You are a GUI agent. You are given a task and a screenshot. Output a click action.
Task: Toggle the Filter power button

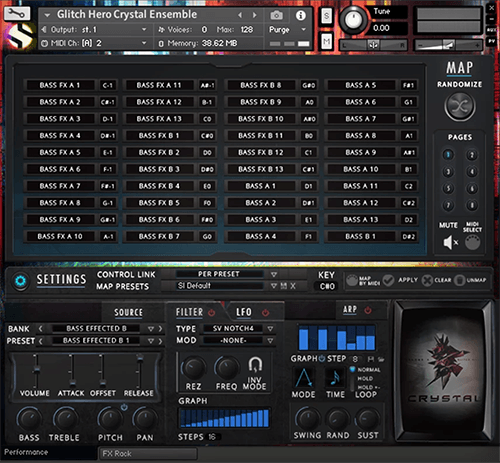click(x=212, y=313)
